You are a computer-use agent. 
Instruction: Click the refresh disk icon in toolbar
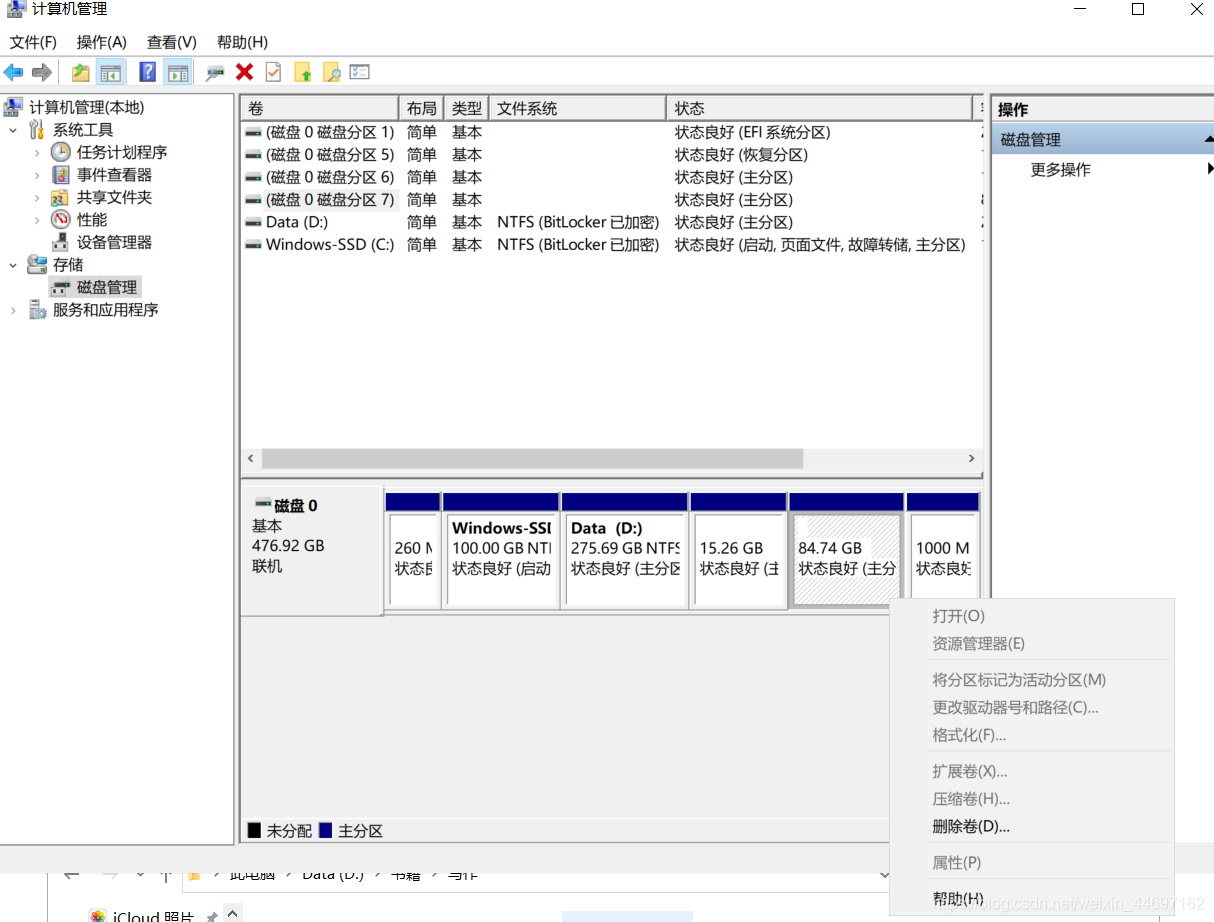pos(214,71)
